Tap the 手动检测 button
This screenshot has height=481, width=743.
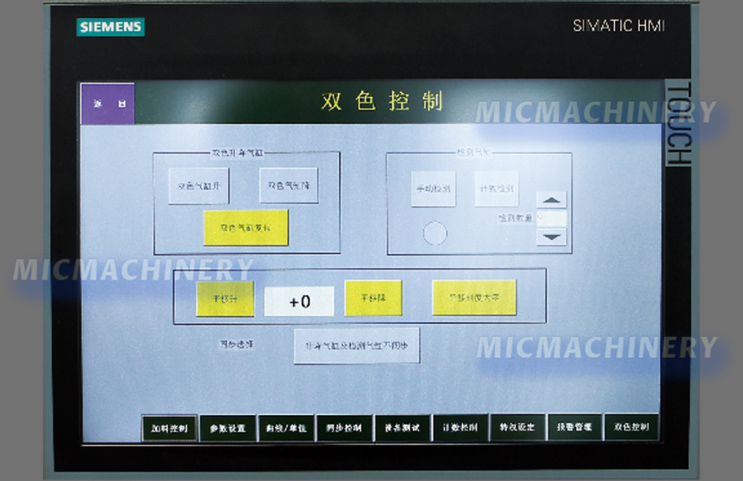[x=434, y=189]
